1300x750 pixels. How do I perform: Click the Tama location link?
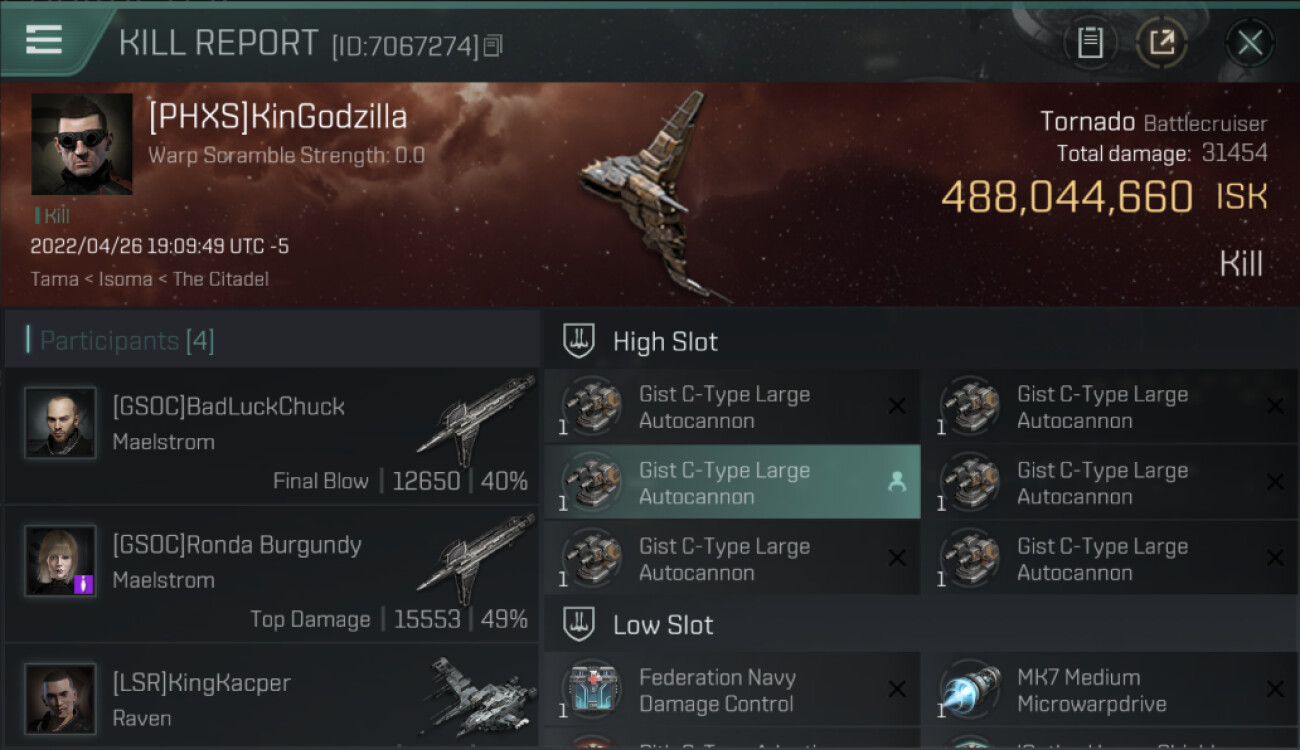coord(55,279)
